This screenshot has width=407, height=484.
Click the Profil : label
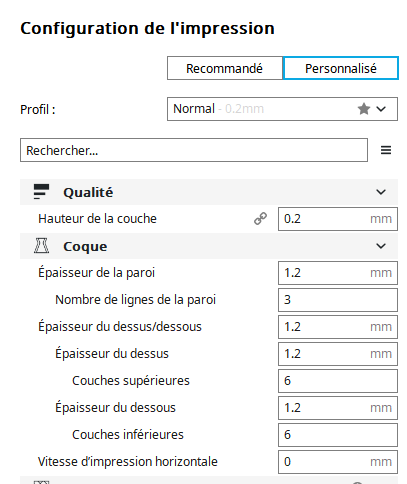pos(38,109)
